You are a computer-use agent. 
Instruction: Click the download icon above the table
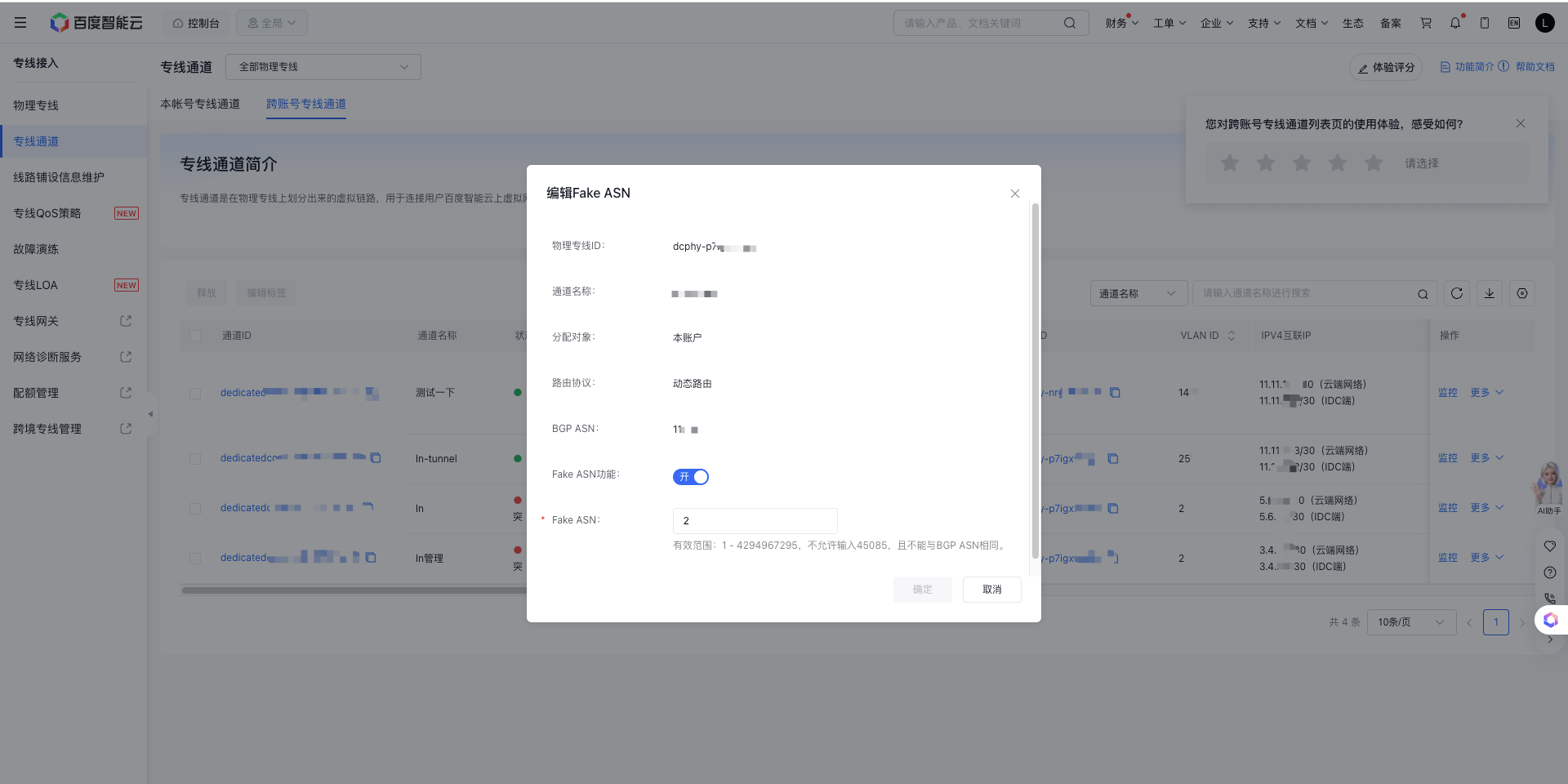pos(1490,293)
